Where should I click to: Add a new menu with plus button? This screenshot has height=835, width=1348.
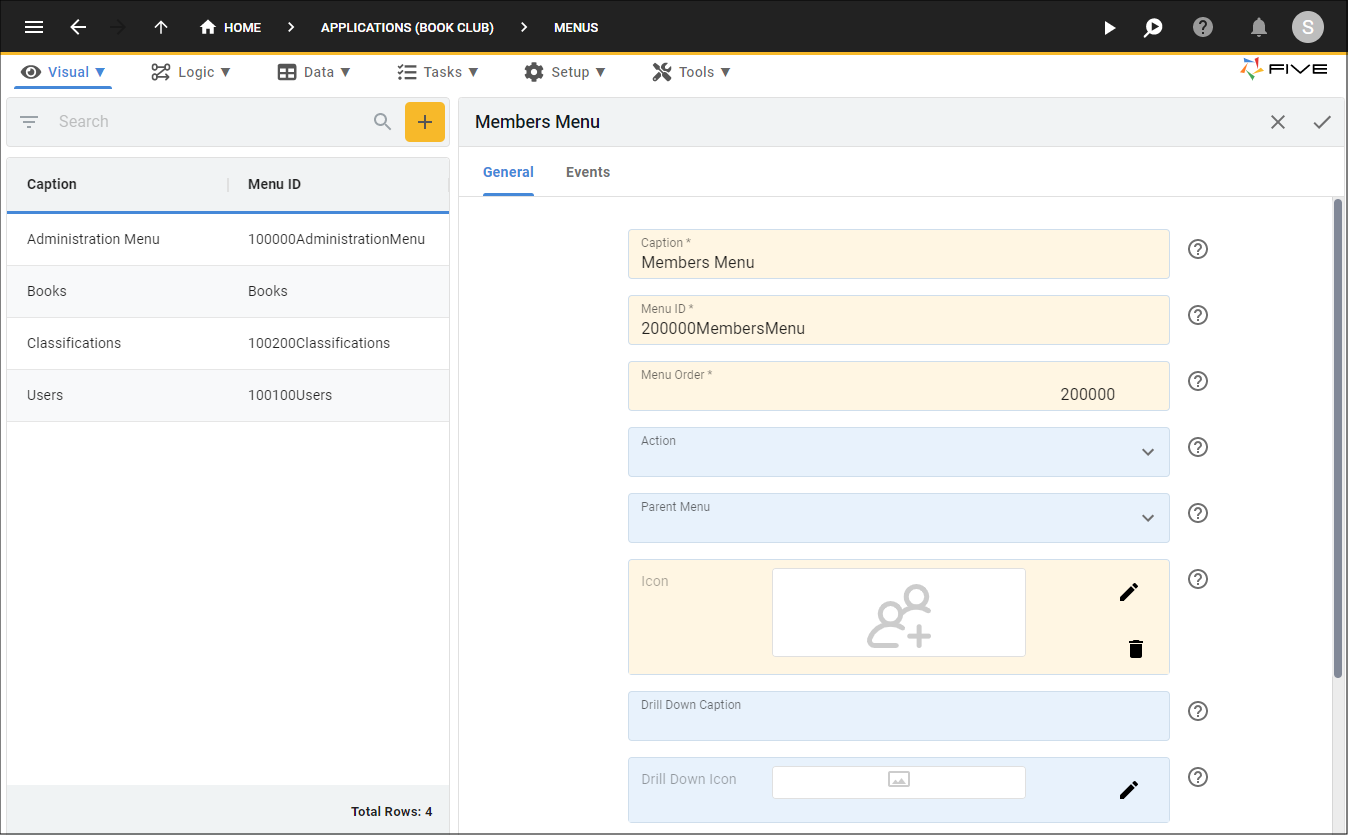425,122
